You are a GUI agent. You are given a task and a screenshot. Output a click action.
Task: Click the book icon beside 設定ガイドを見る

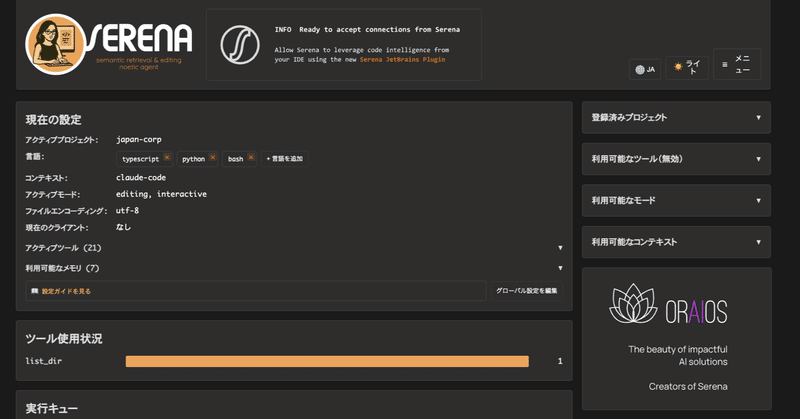coord(35,291)
